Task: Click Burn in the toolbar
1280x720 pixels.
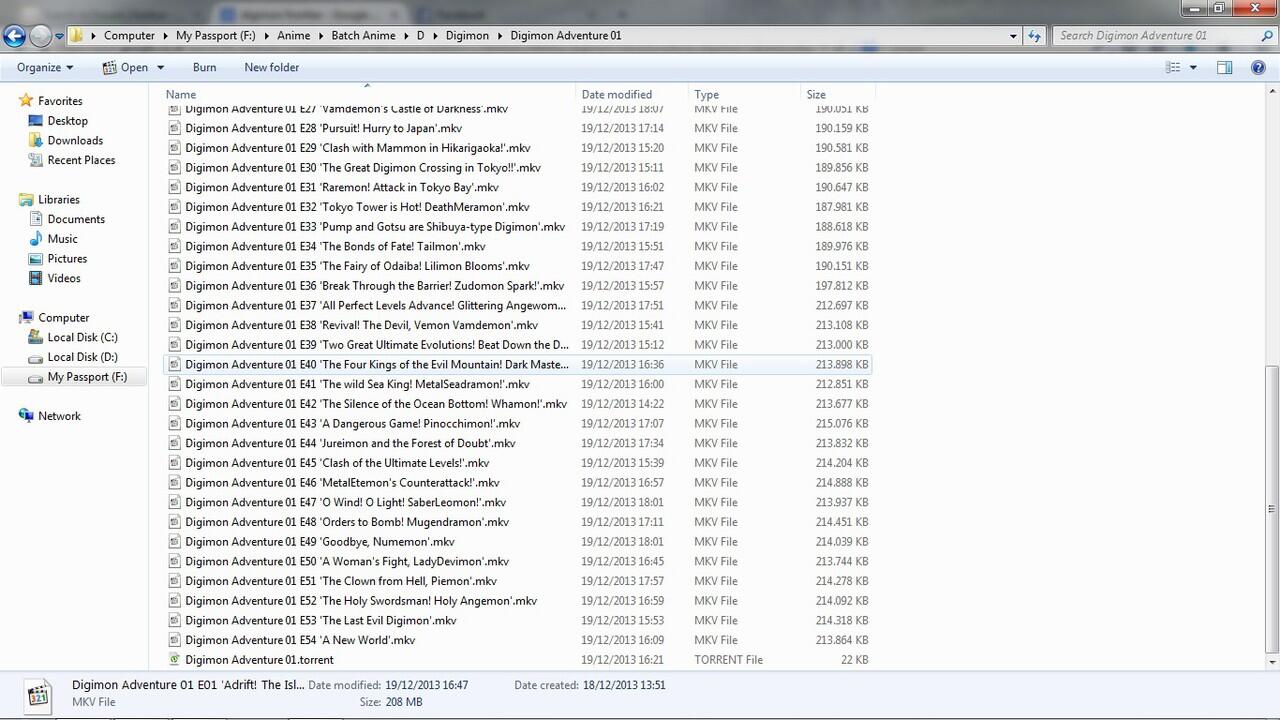Action: tap(204, 67)
